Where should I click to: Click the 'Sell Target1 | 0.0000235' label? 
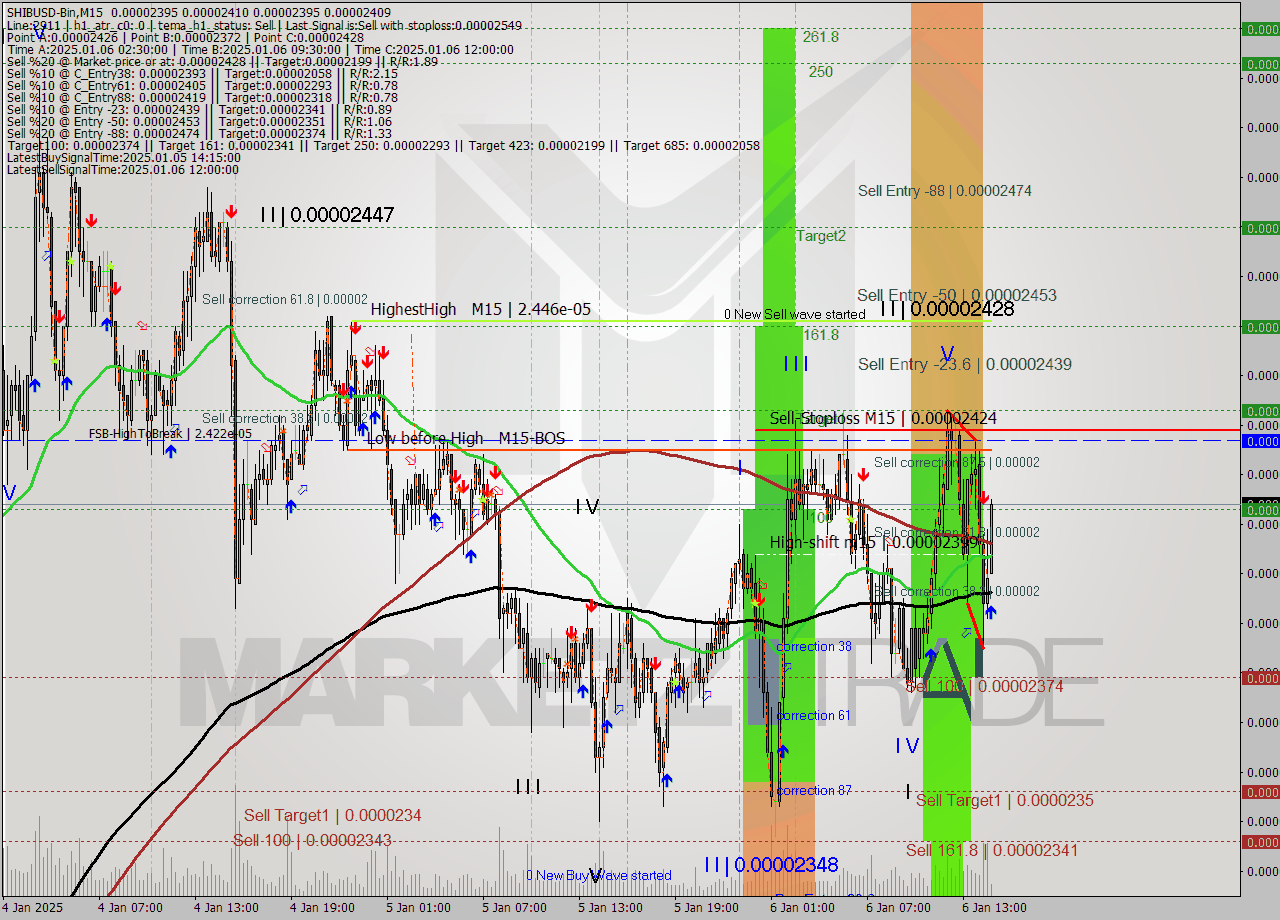[x=1004, y=801]
